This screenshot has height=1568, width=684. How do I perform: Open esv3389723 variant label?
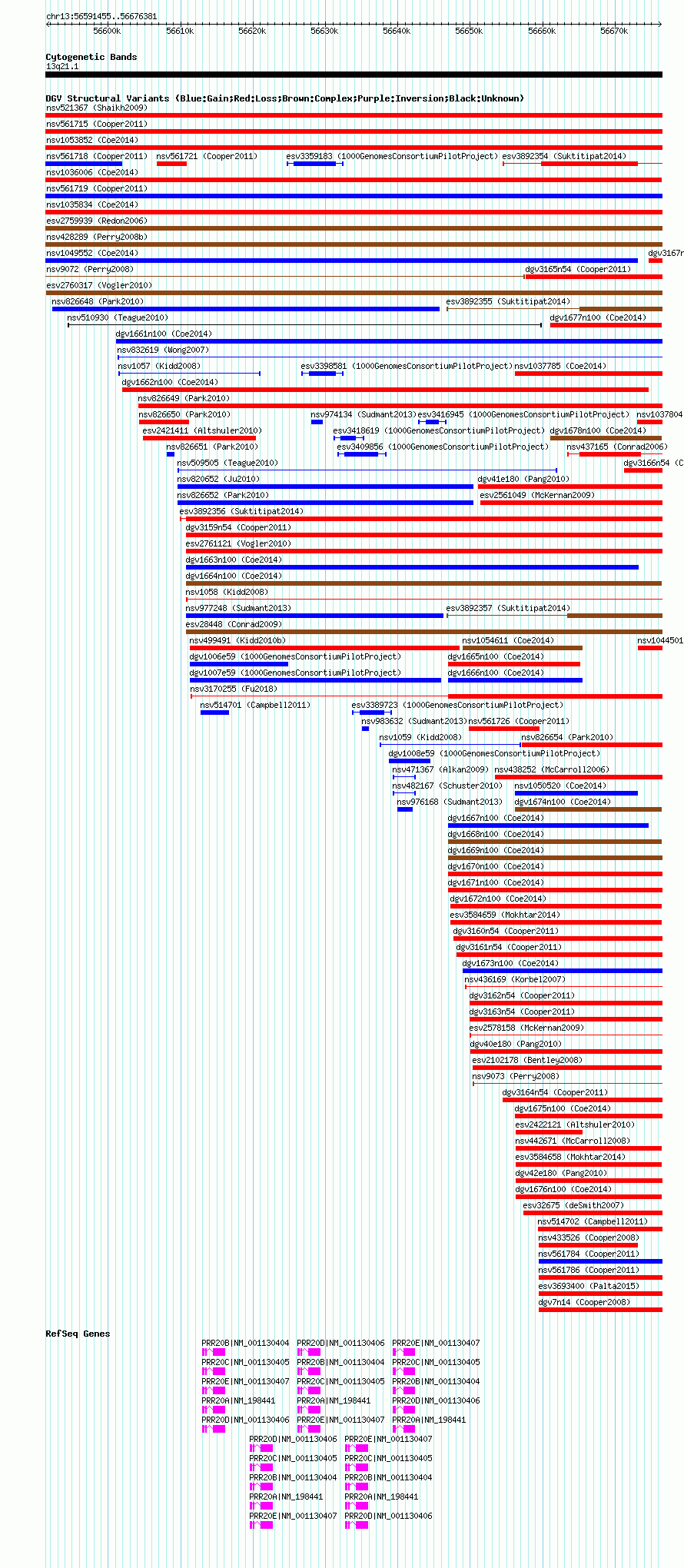tap(457, 705)
